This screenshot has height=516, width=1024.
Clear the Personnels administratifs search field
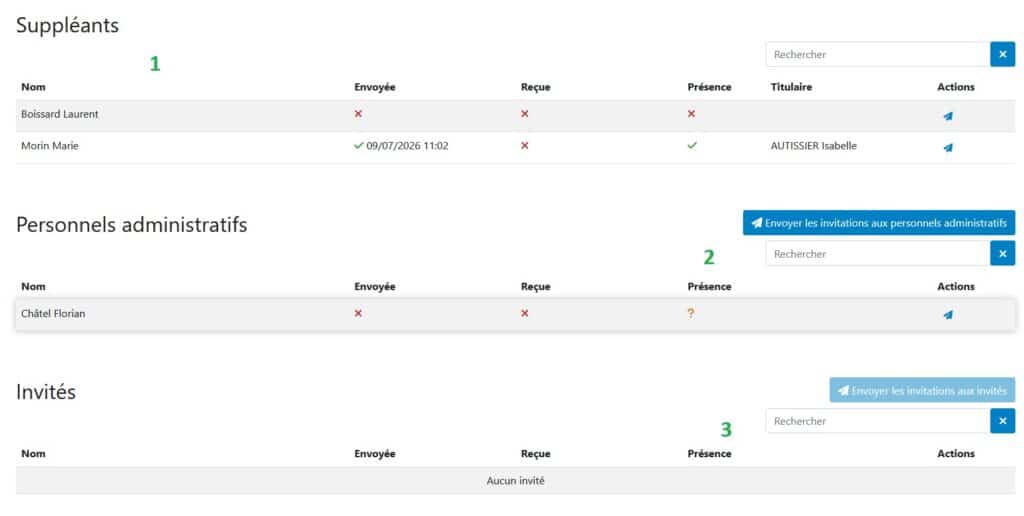tap(1002, 253)
